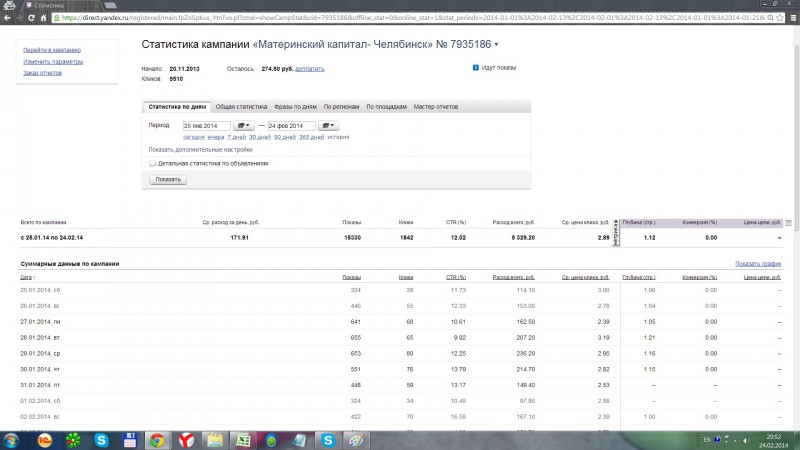Click the доплатить link

[310, 69]
